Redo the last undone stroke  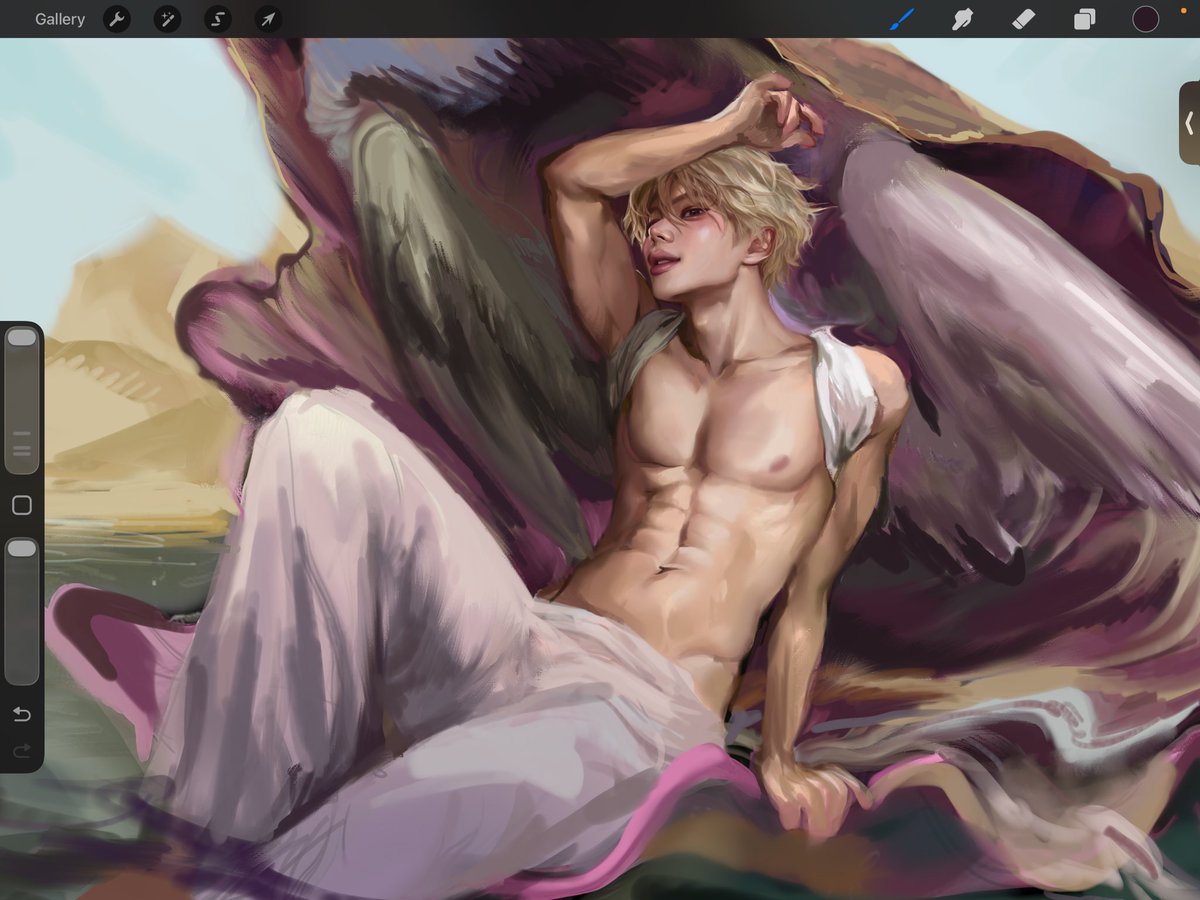(x=22, y=750)
